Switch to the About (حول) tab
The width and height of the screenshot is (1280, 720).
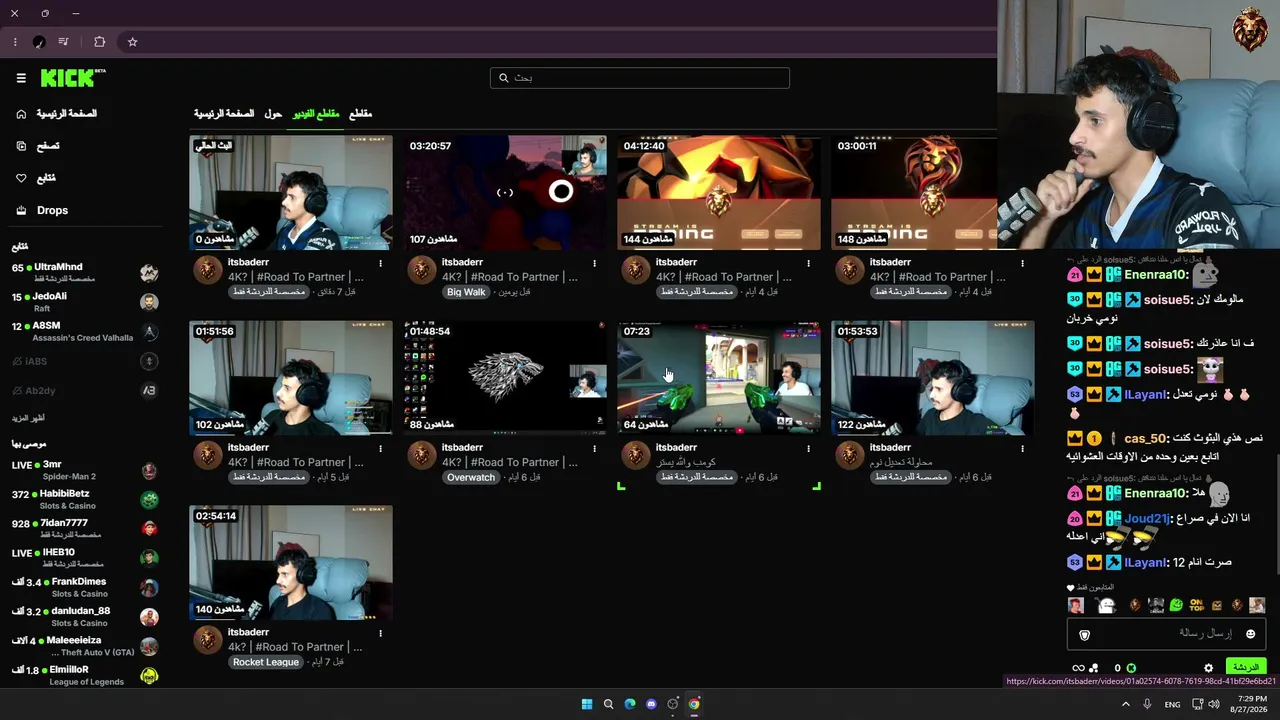coord(273,114)
